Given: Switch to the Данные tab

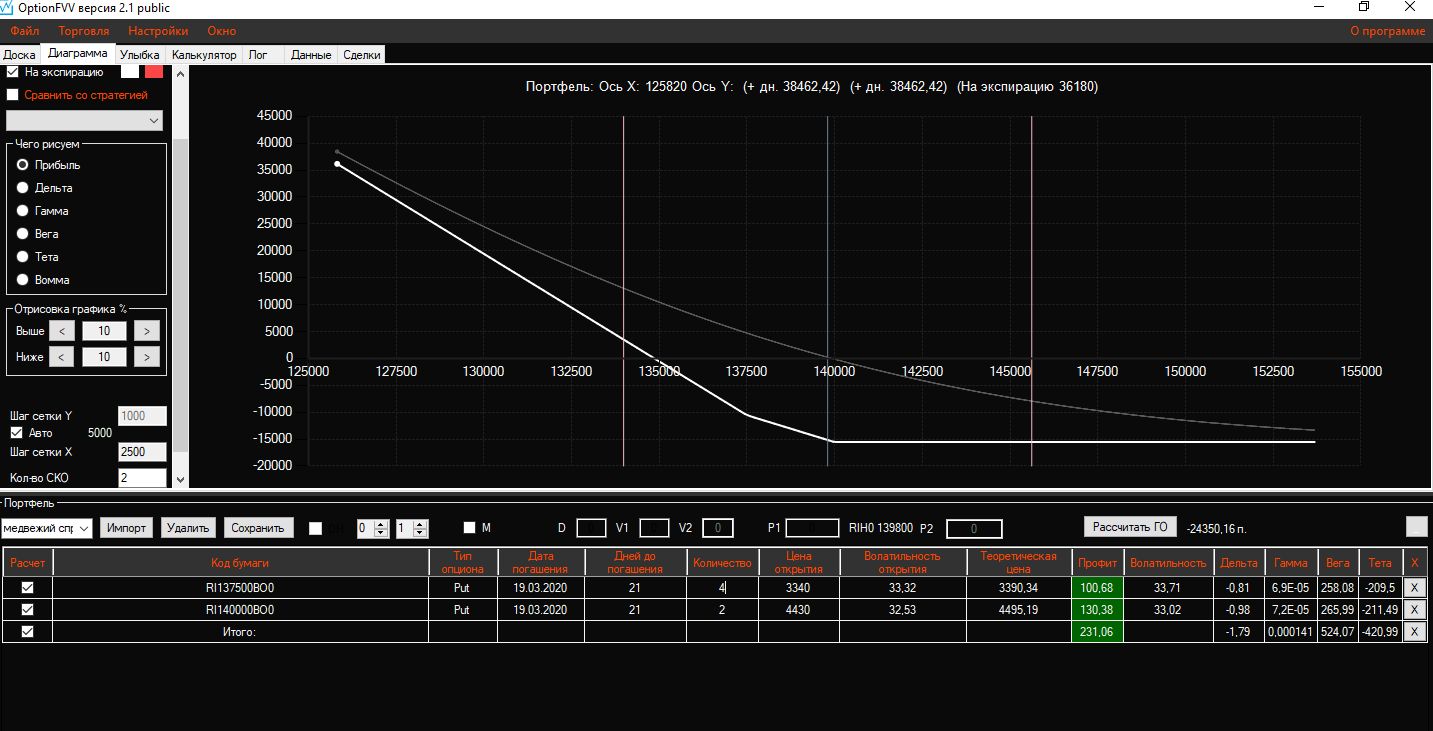Looking at the screenshot, I should coord(311,55).
